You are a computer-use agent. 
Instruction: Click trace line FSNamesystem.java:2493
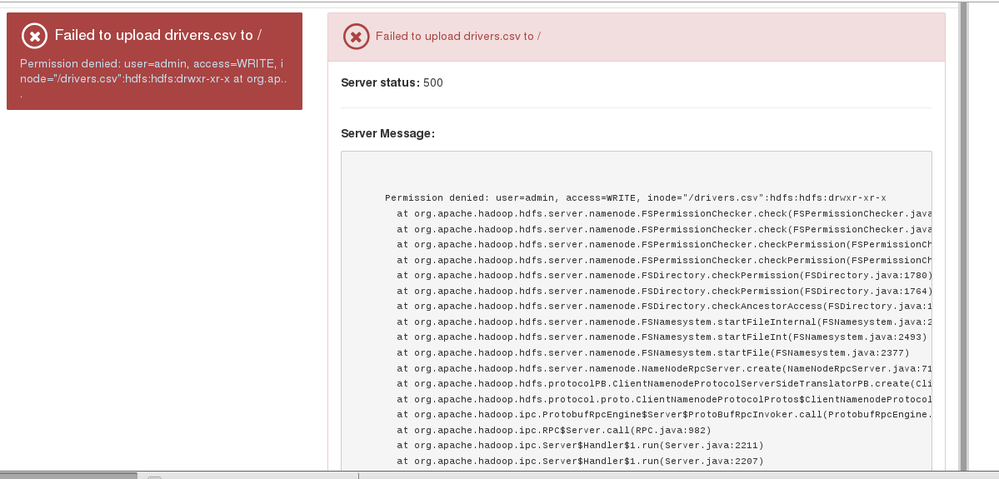coord(661,338)
